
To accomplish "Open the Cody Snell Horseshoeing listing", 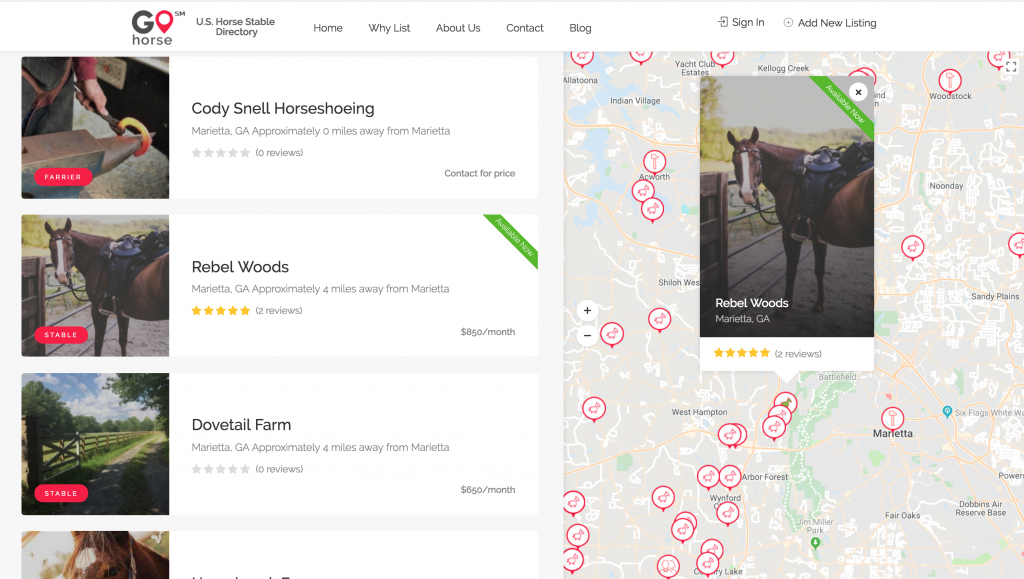I will [x=283, y=108].
